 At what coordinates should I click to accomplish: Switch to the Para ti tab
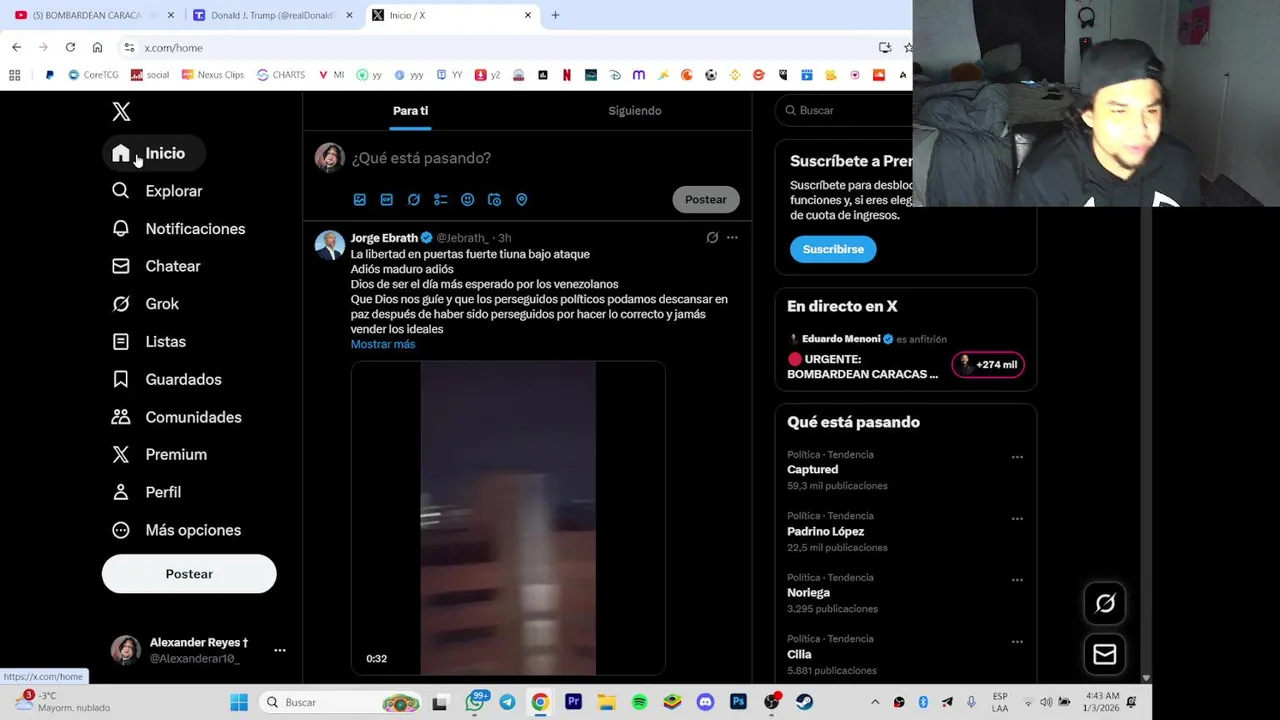[x=410, y=111]
